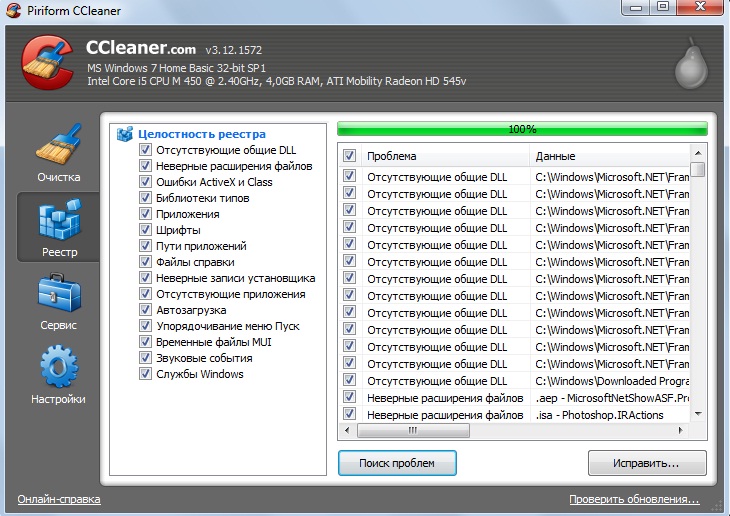This screenshot has width=730, height=516.
Task: Uncheck Библиотеки типов checkbox
Action: (x=145, y=198)
